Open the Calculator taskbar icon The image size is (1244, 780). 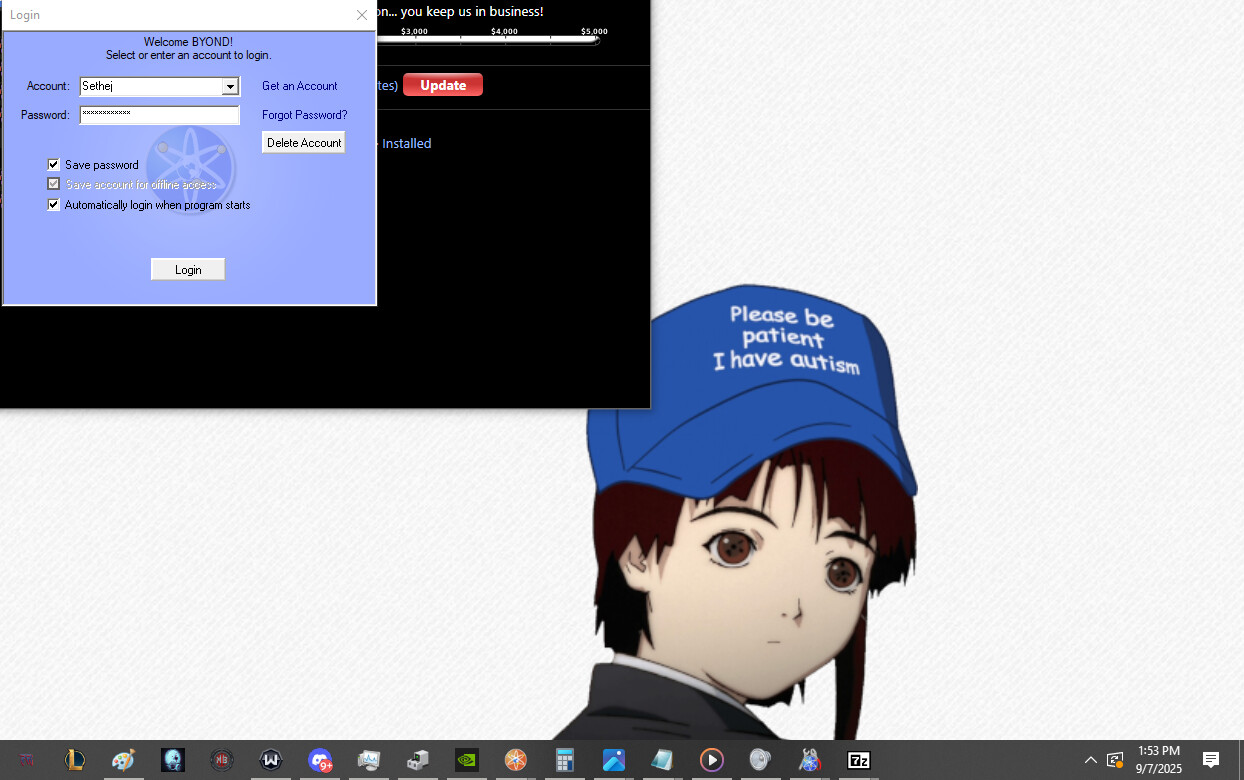tap(565, 760)
